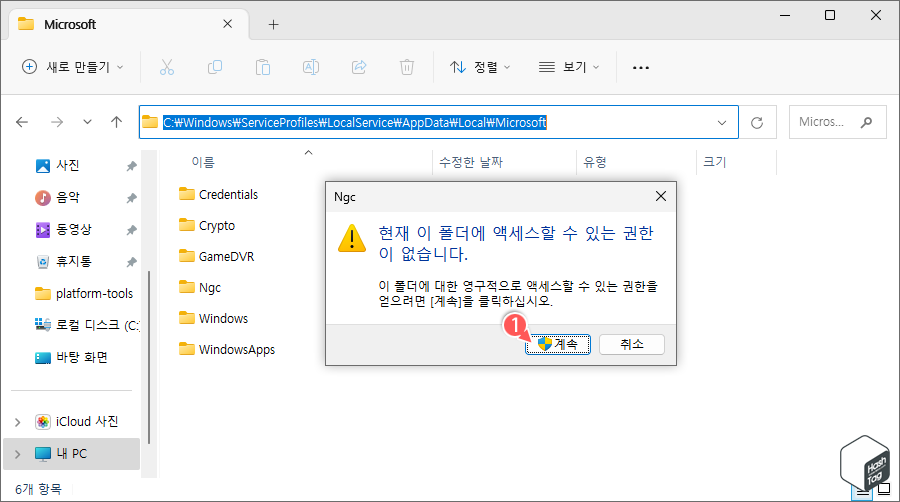
Task: Open the 보기 (View) dropdown
Action: pyautogui.click(x=569, y=67)
